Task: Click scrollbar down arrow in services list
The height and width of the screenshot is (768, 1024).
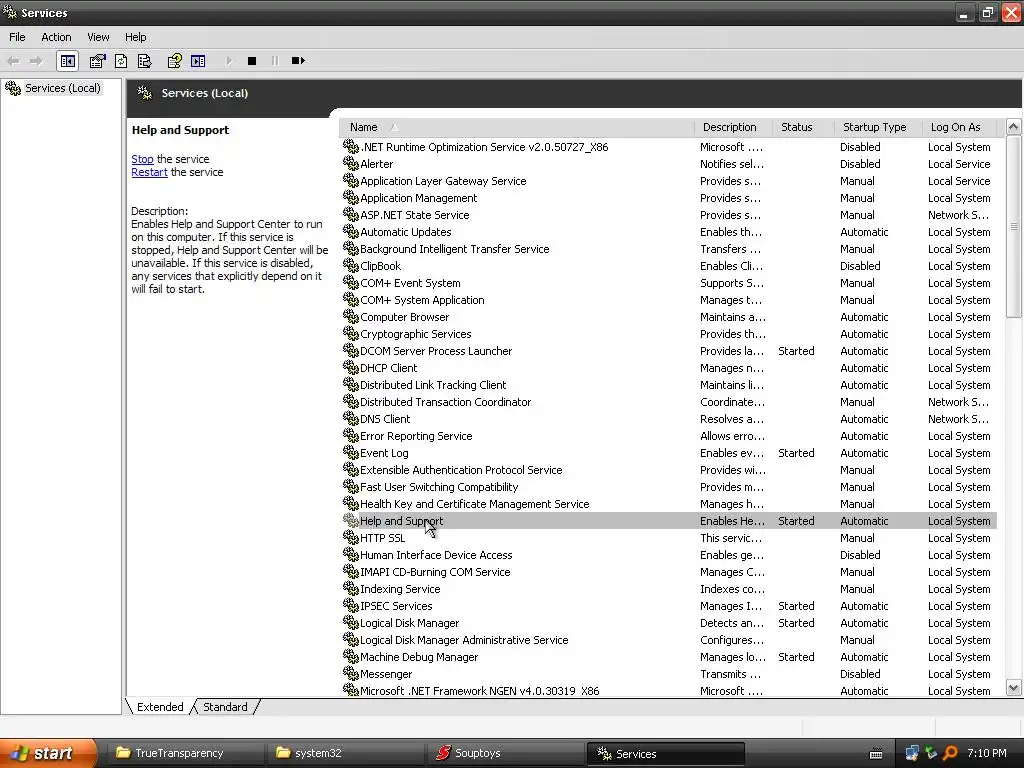Action: click(1014, 687)
